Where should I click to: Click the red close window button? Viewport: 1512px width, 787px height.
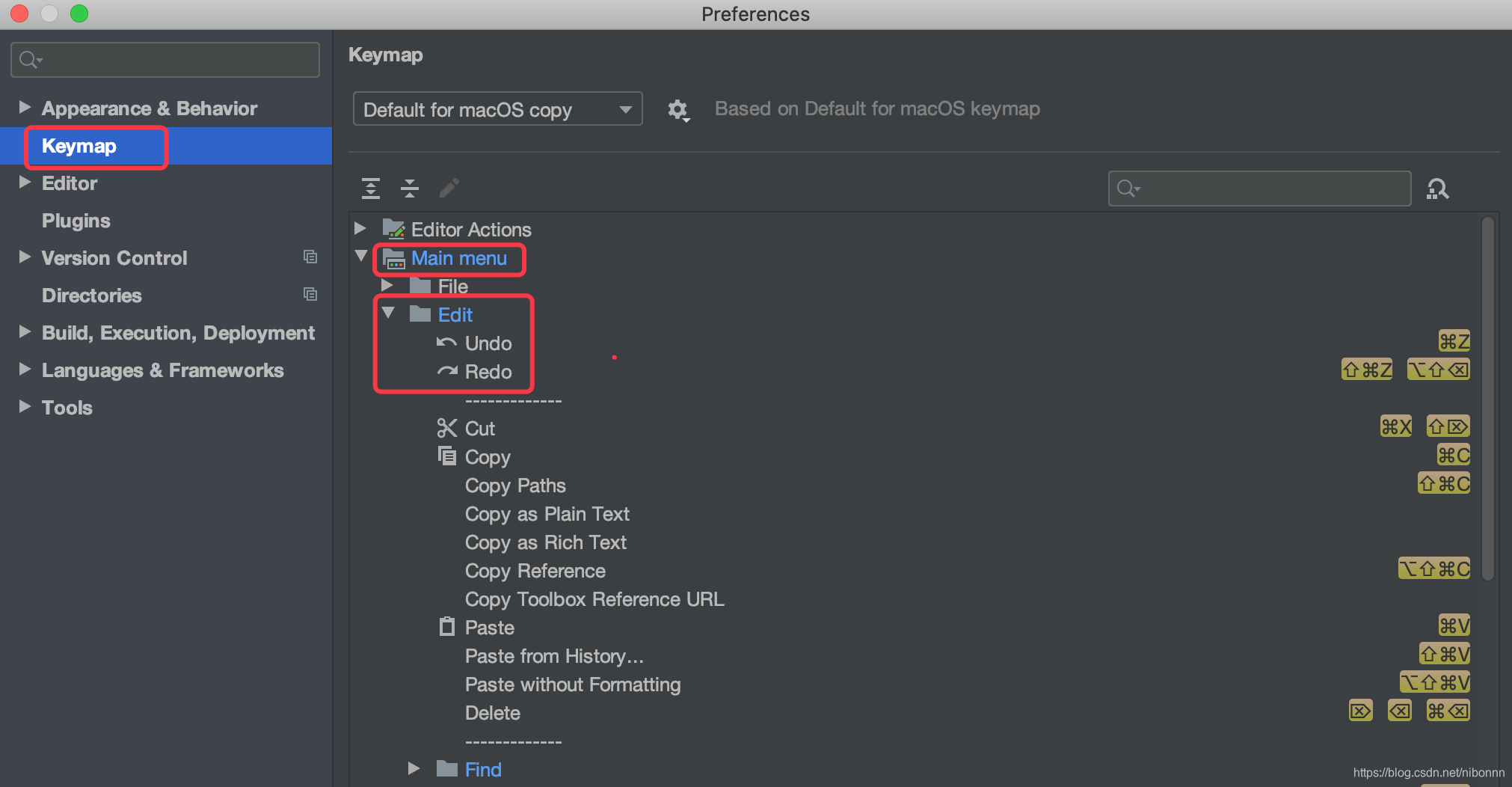(19, 13)
